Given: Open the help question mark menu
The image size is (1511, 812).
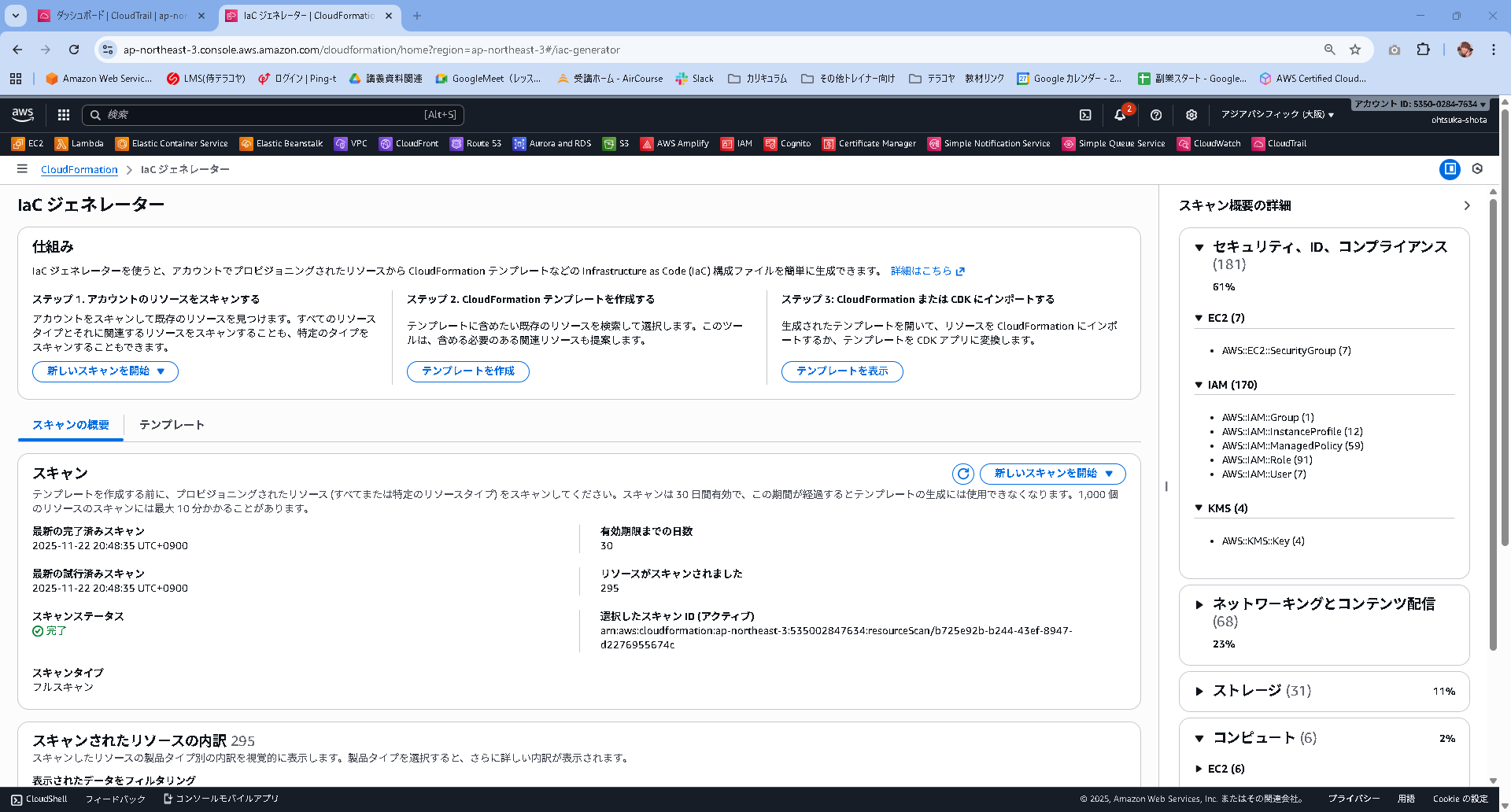Looking at the screenshot, I should coord(1156,115).
